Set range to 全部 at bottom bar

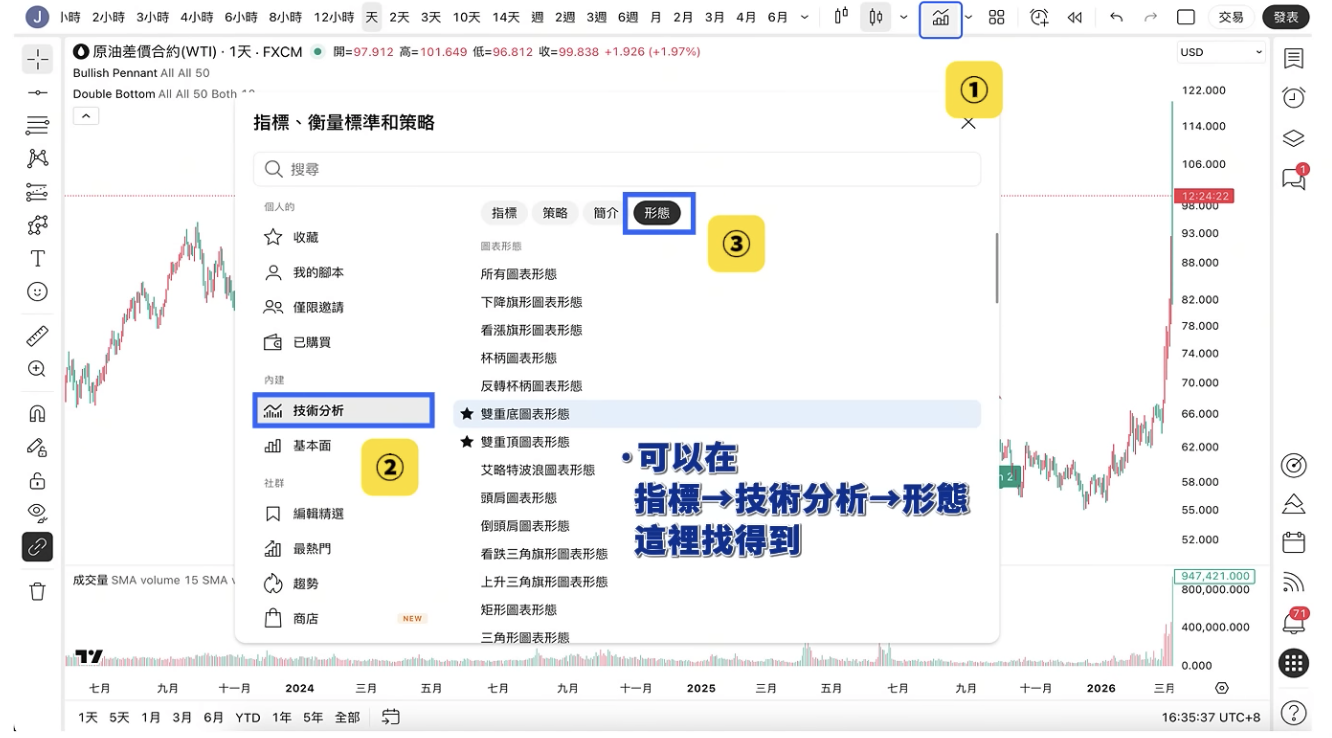pos(347,717)
